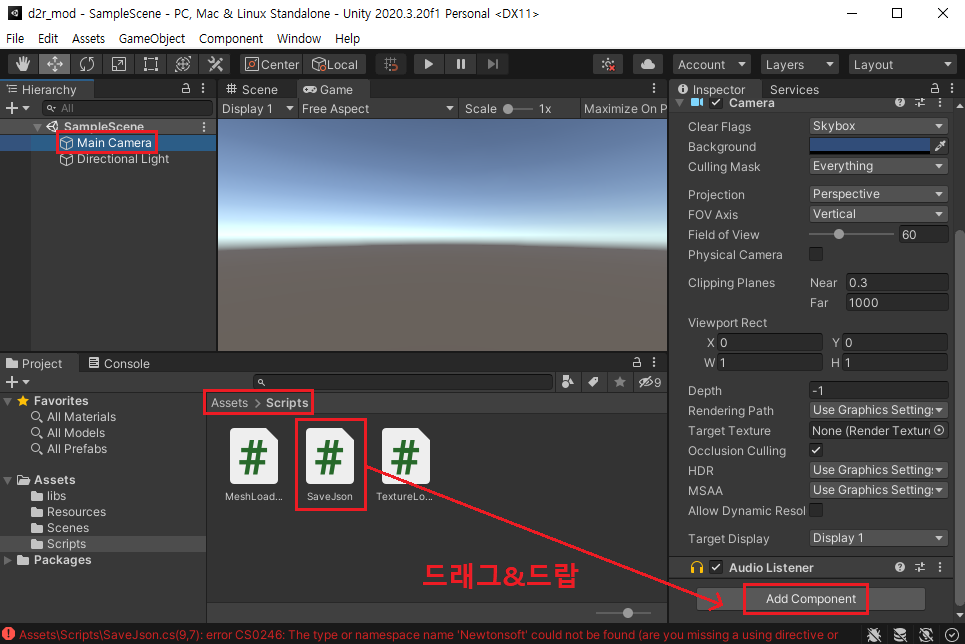Switch to the Scene tab
Screen dimensions: 965x644
[x=252, y=89]
